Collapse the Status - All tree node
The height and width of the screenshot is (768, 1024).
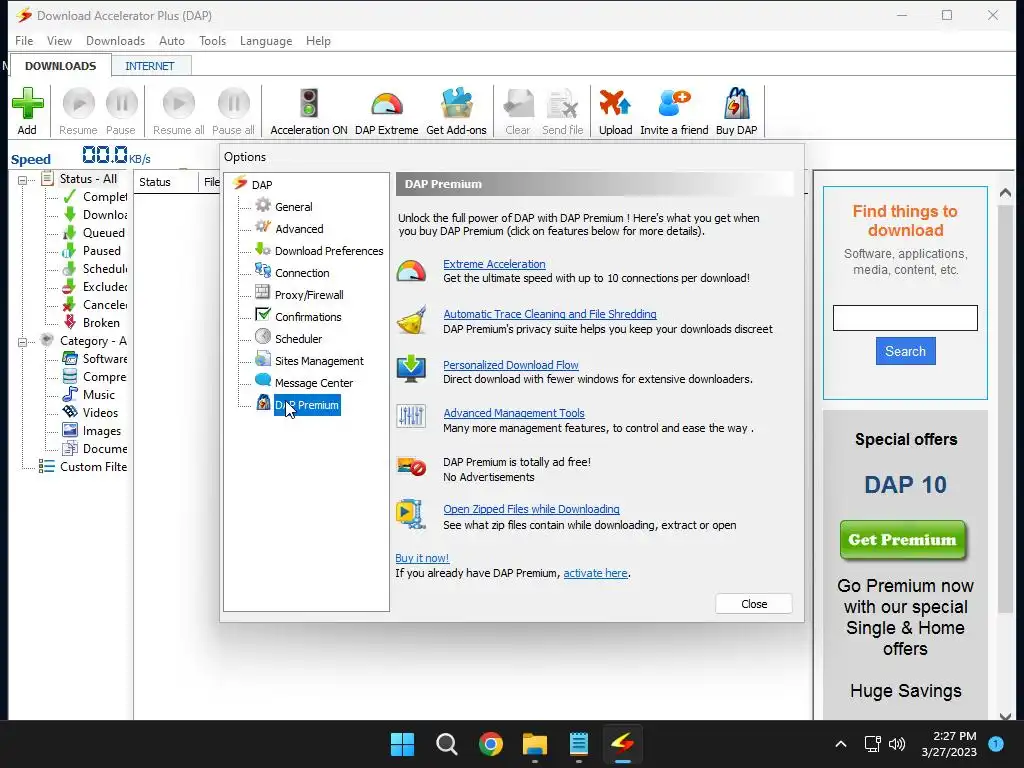(22, 180)
